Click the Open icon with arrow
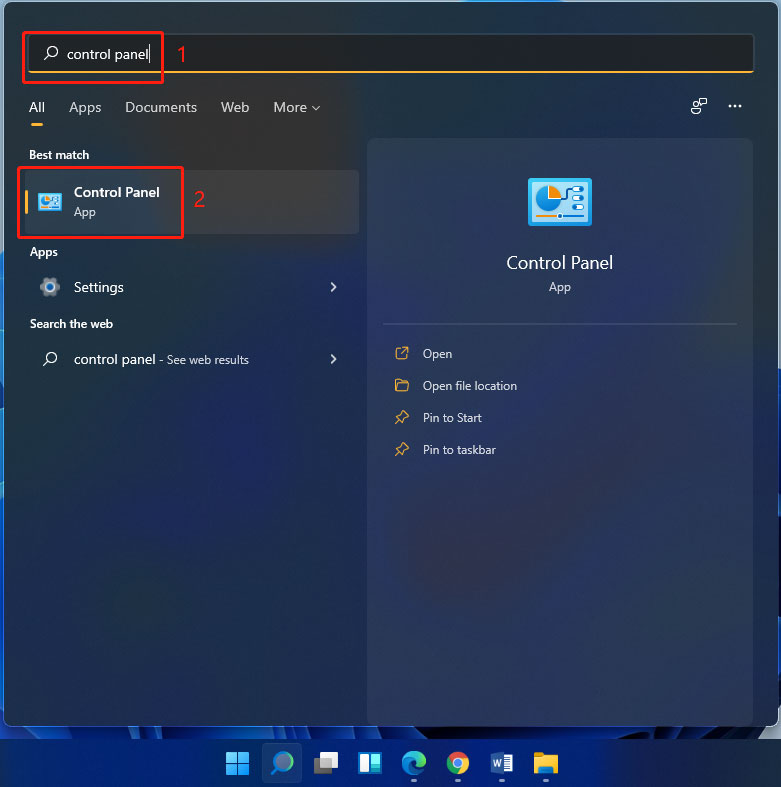781x787 pixels. tap(402, 353)
